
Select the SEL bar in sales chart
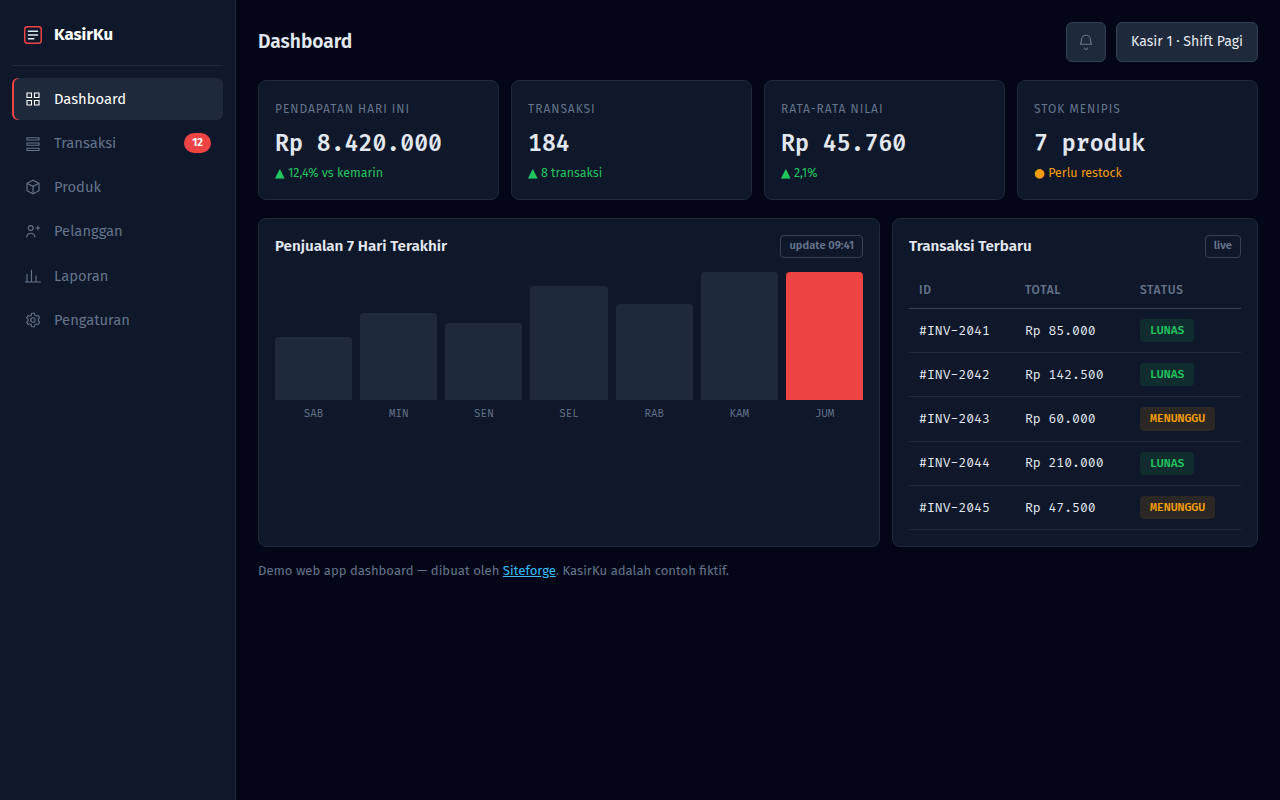569,343
